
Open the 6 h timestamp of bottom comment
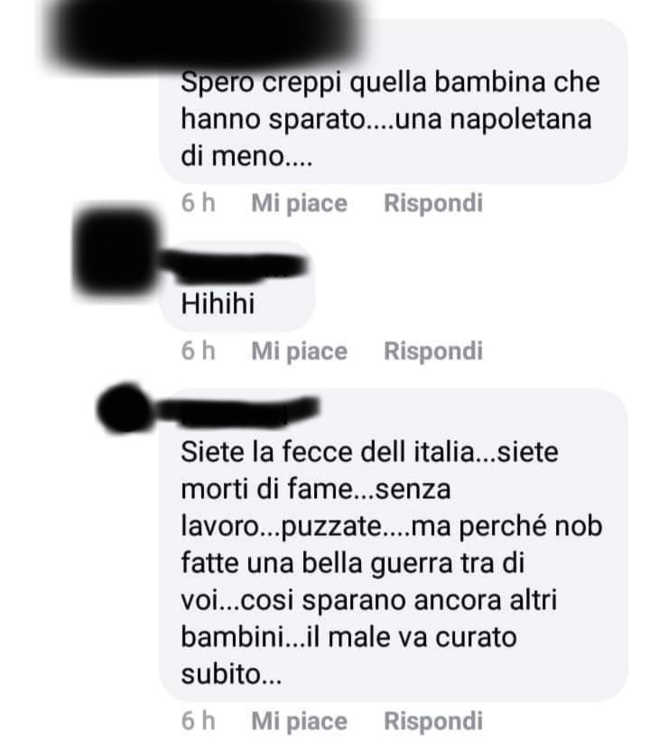198,721
